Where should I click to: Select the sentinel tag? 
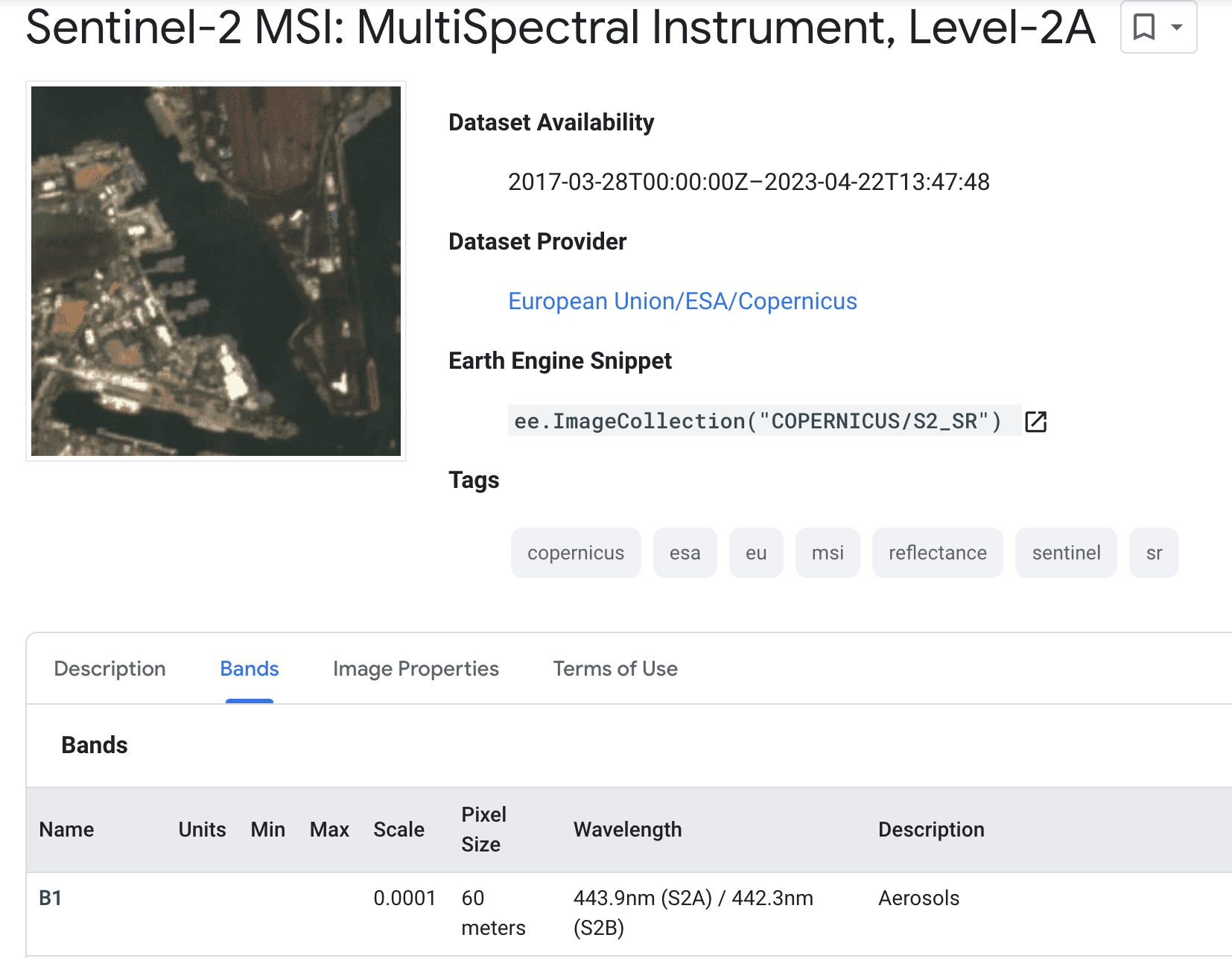(1066, 553)
